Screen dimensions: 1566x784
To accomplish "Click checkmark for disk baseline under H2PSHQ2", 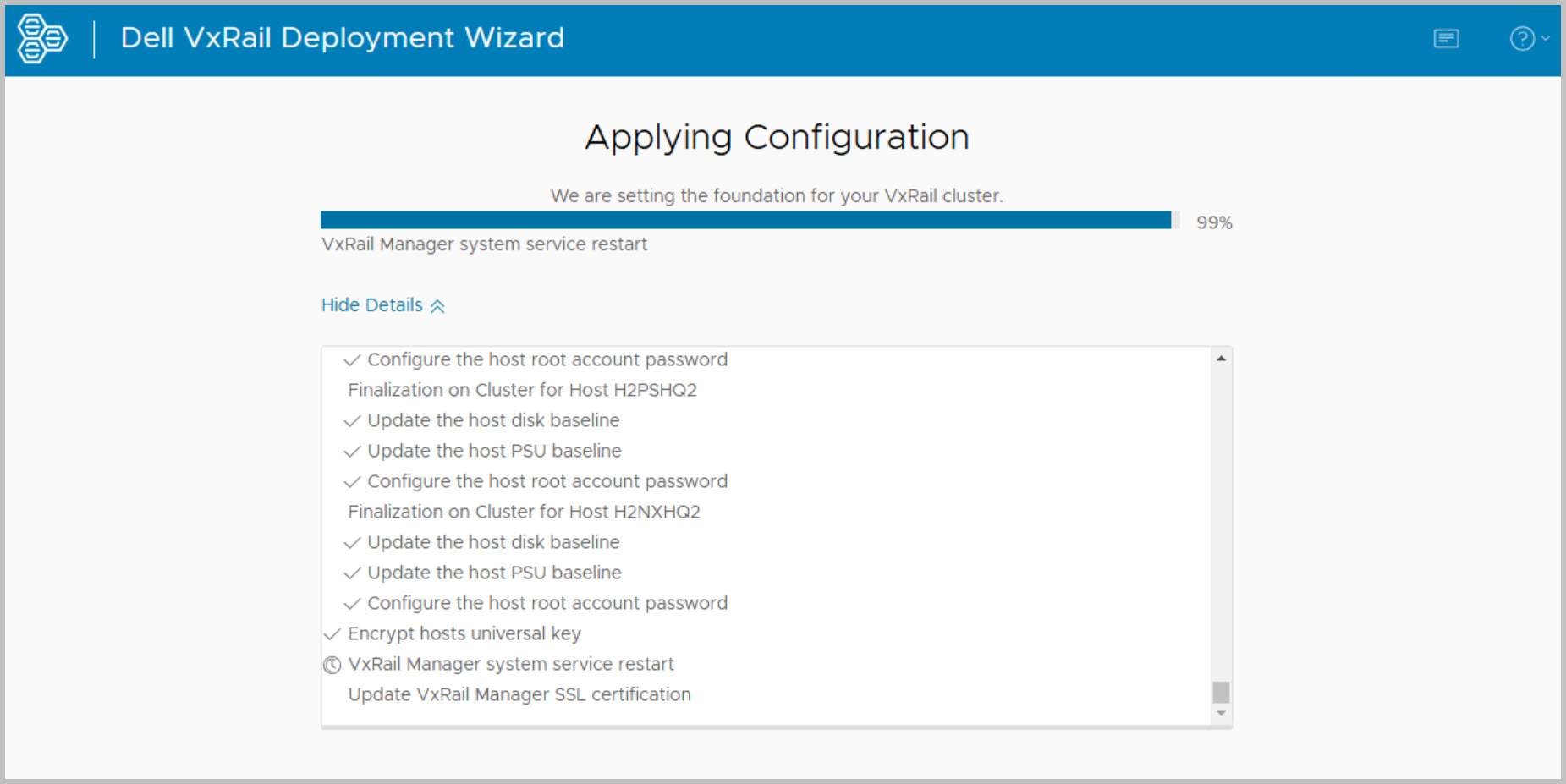I will point(352,421).
